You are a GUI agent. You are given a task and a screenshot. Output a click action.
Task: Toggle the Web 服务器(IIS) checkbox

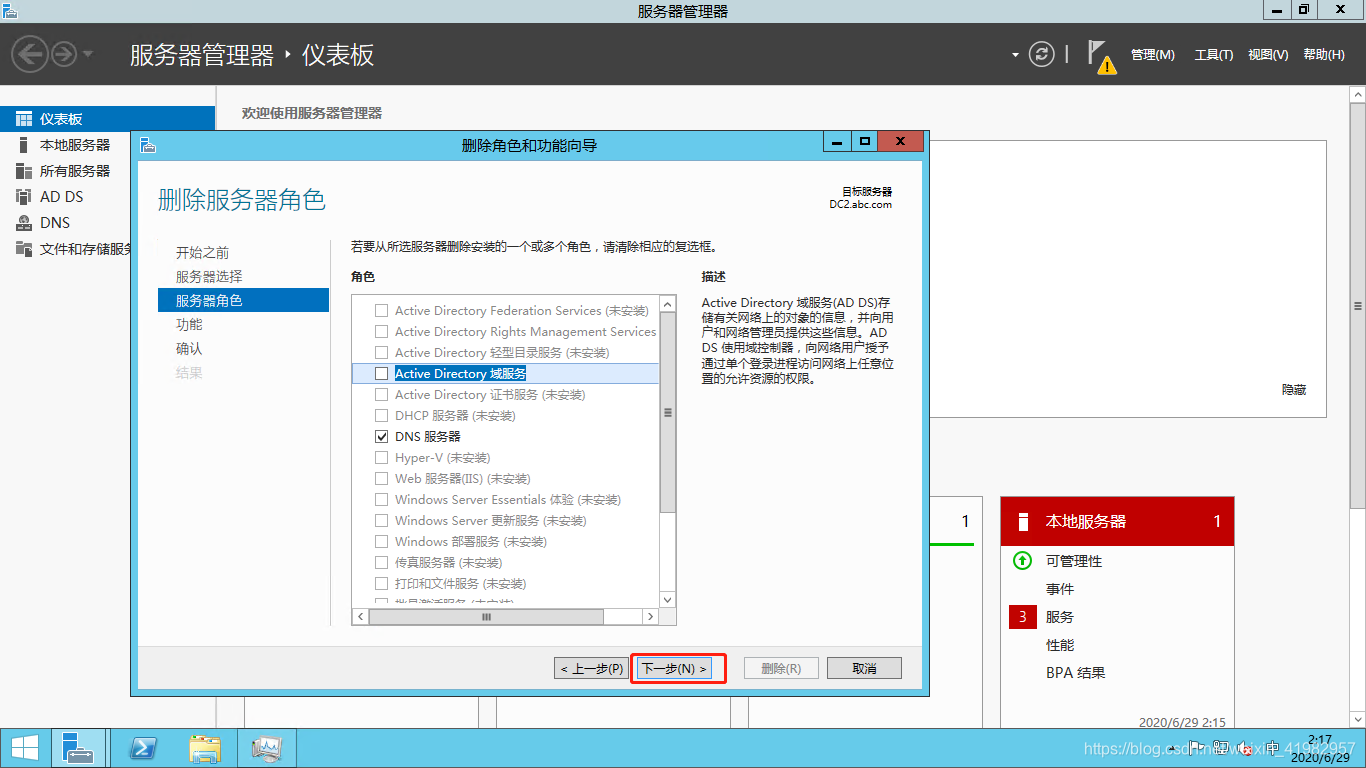pyautogui.click(x=381, y=479)
